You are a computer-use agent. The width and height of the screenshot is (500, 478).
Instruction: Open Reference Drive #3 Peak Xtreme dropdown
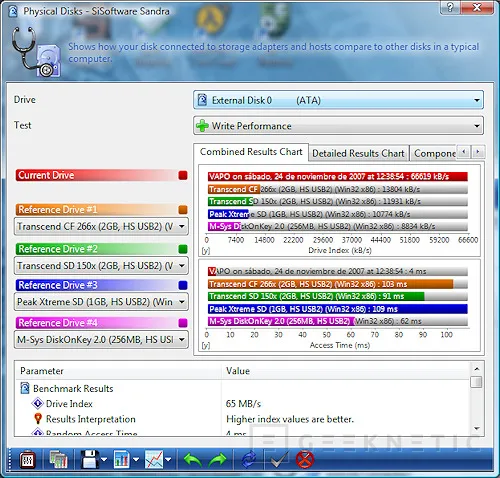pyautogui.click(x=101, y=302)
